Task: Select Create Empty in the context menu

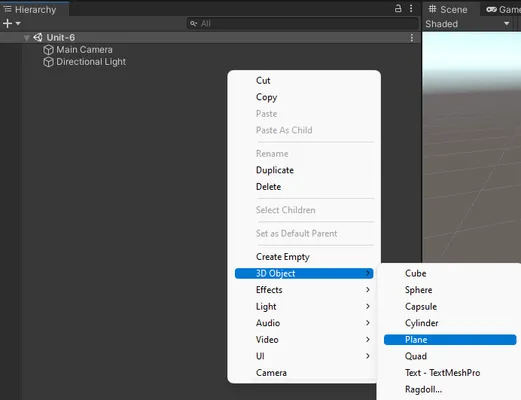Action: tap(283, 257)
